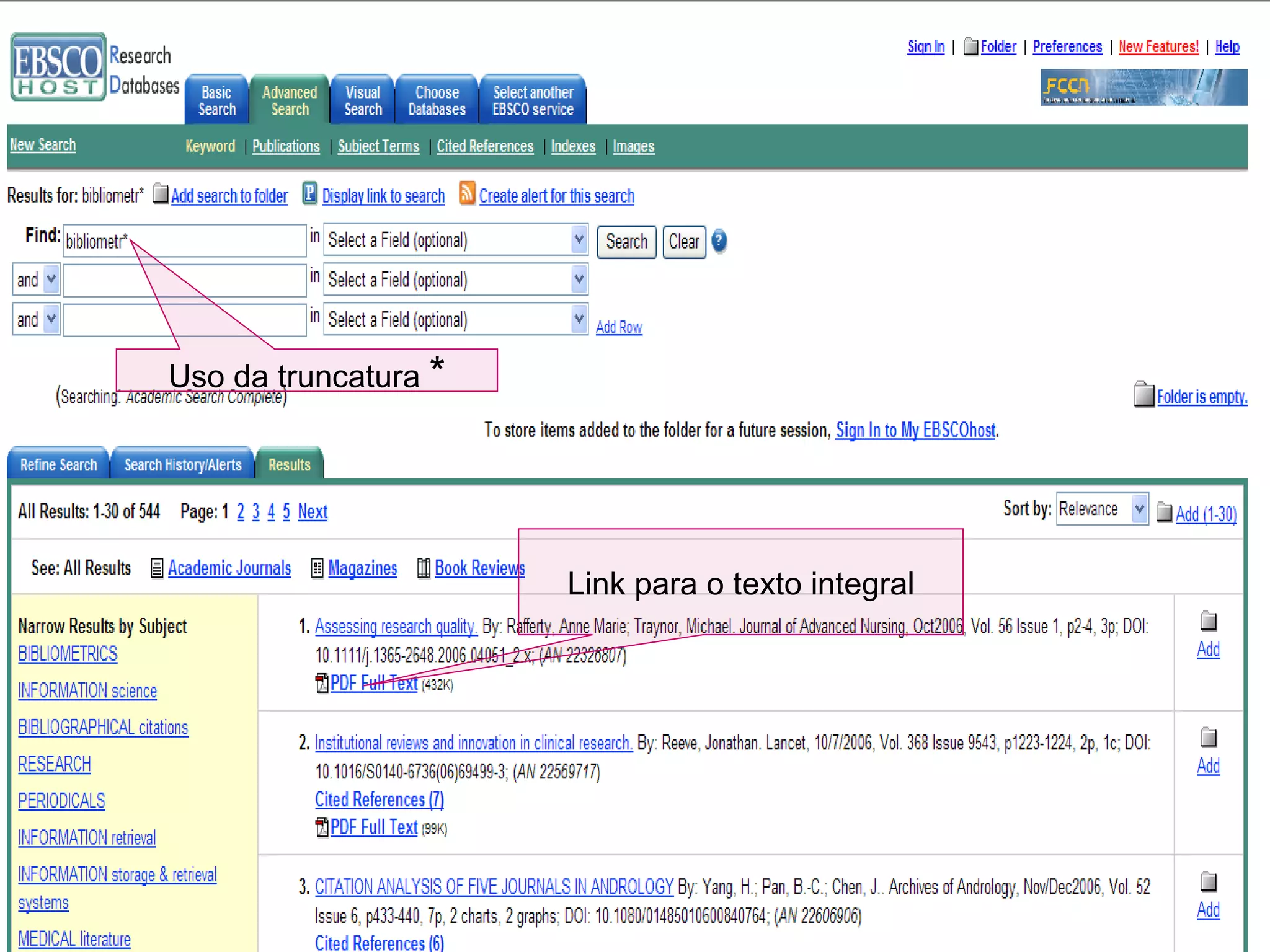Open the Help link
This screenshot has width=1270, height=952.
tap(1227, 46)
